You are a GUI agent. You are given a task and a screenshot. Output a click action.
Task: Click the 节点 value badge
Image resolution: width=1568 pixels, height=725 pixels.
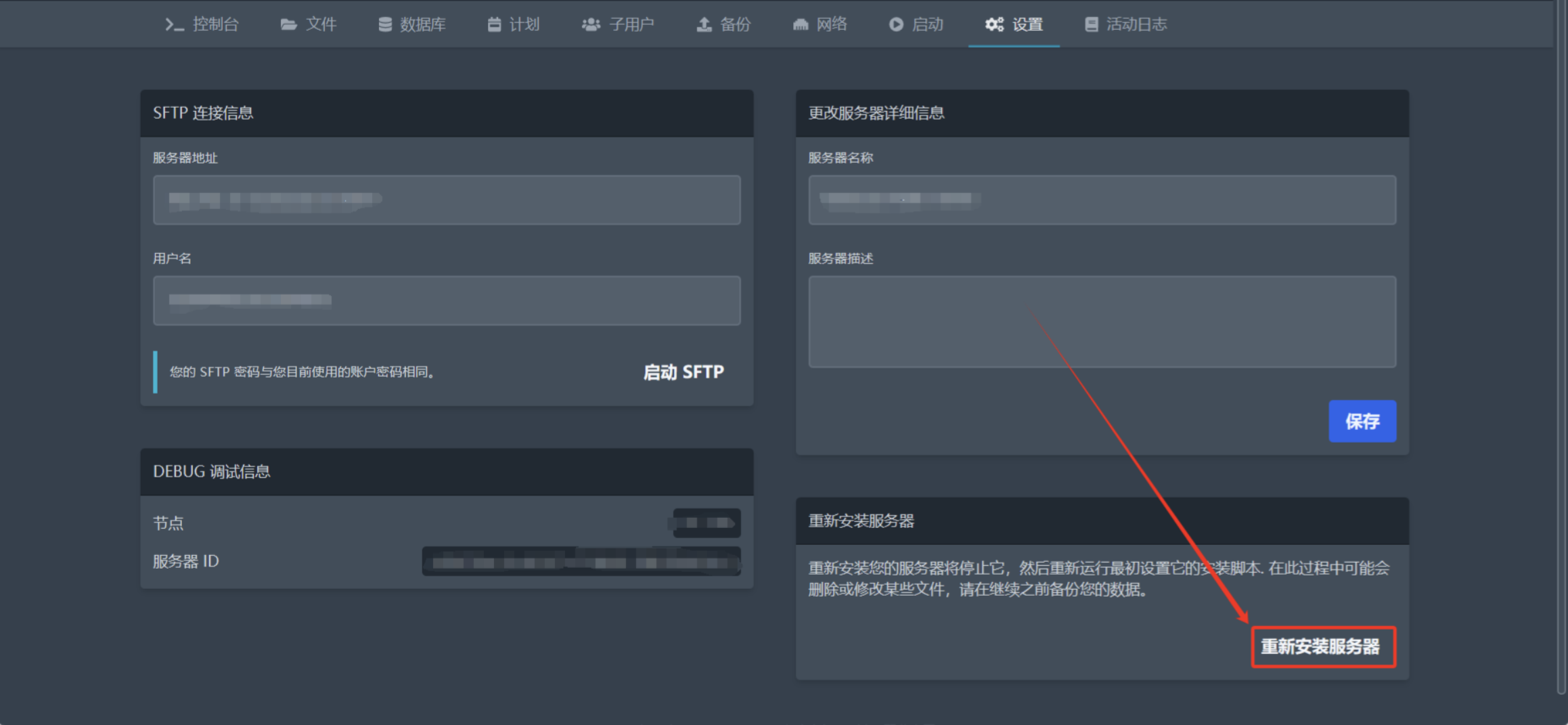707,523
